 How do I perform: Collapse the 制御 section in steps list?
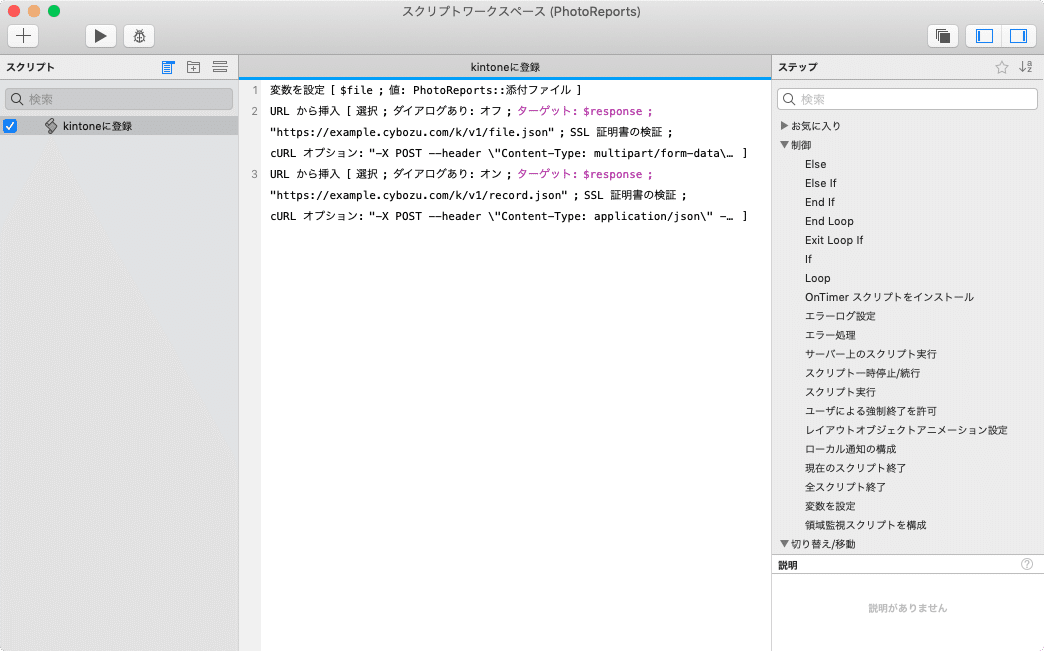(x=785, y=144)
